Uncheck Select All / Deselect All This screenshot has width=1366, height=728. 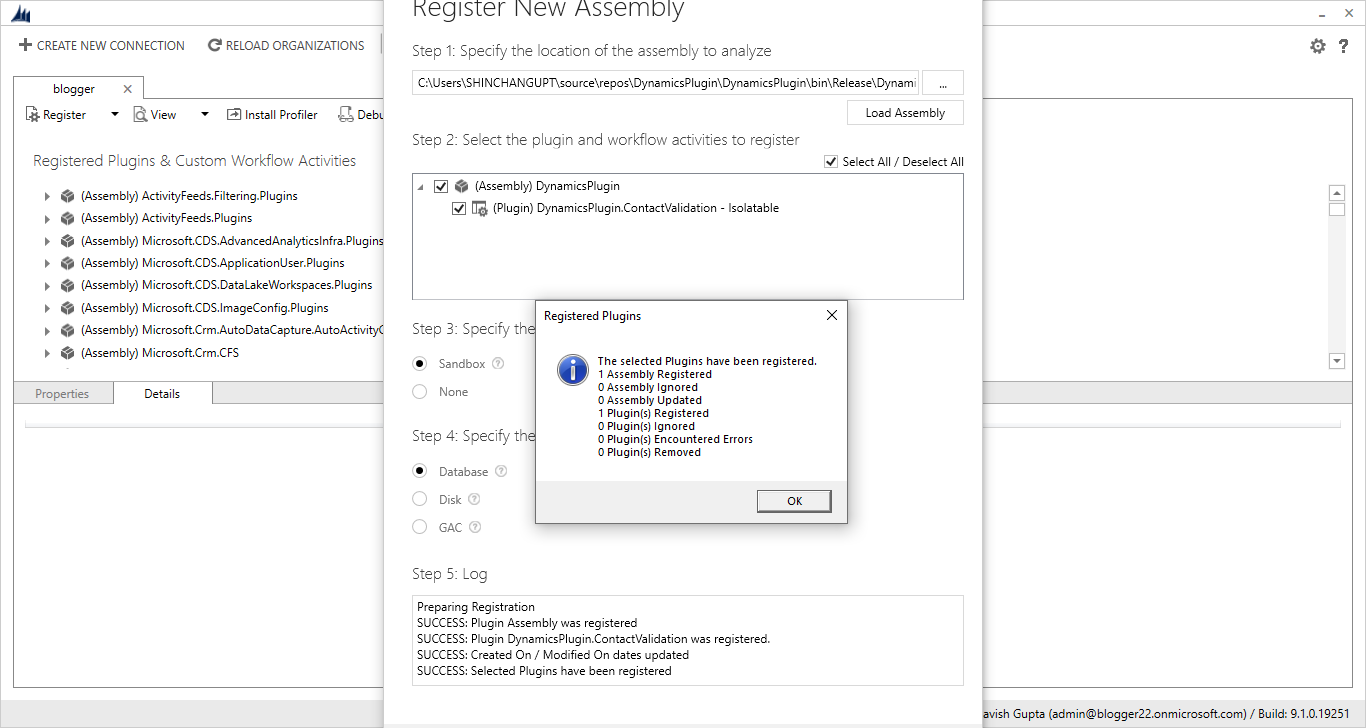click(831, 161)
